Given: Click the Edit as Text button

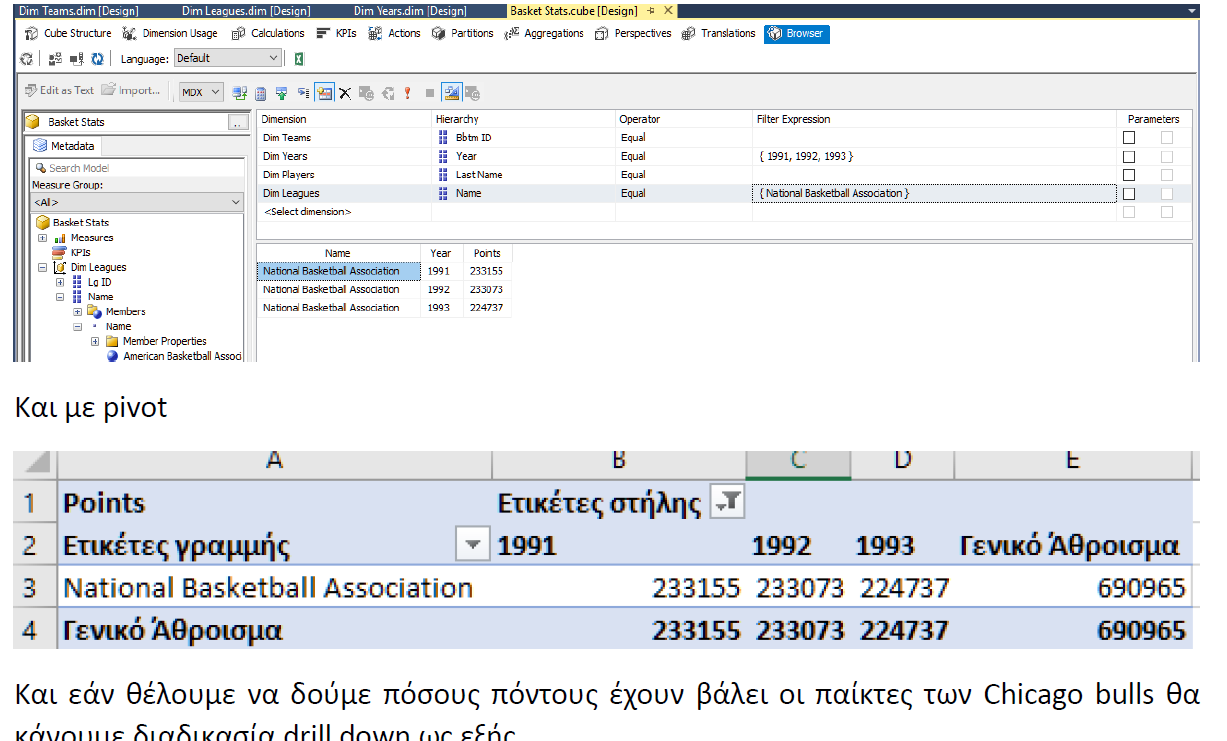Looking at the screenshot, I should pyautogui.click(x=59, y=90).
